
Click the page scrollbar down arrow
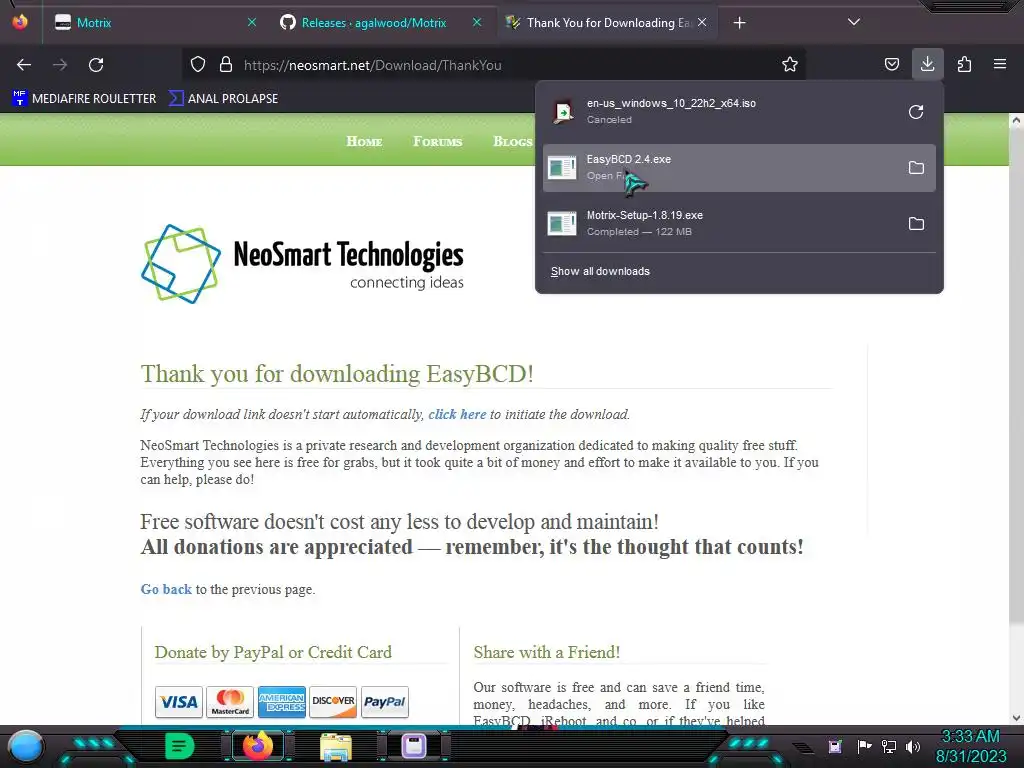point(1016,718)
